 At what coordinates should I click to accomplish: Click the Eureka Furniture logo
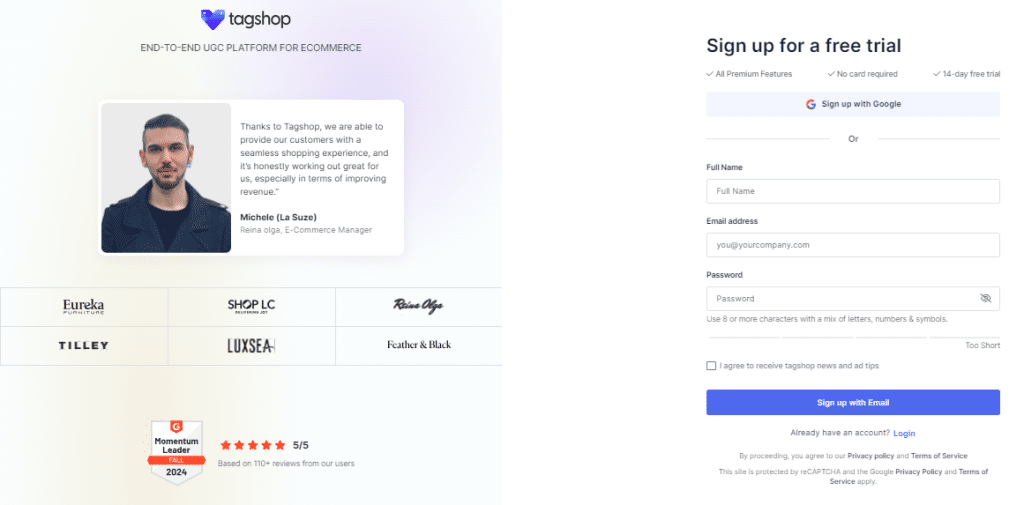click(x=83, y=305)
